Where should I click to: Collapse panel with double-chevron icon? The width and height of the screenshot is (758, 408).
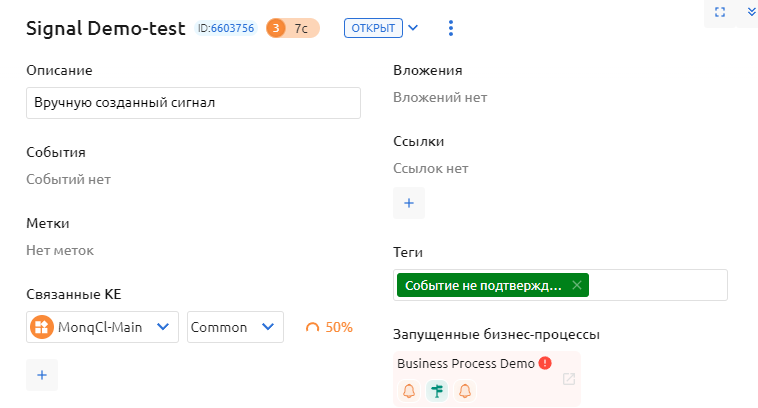[x=752, y=12]
